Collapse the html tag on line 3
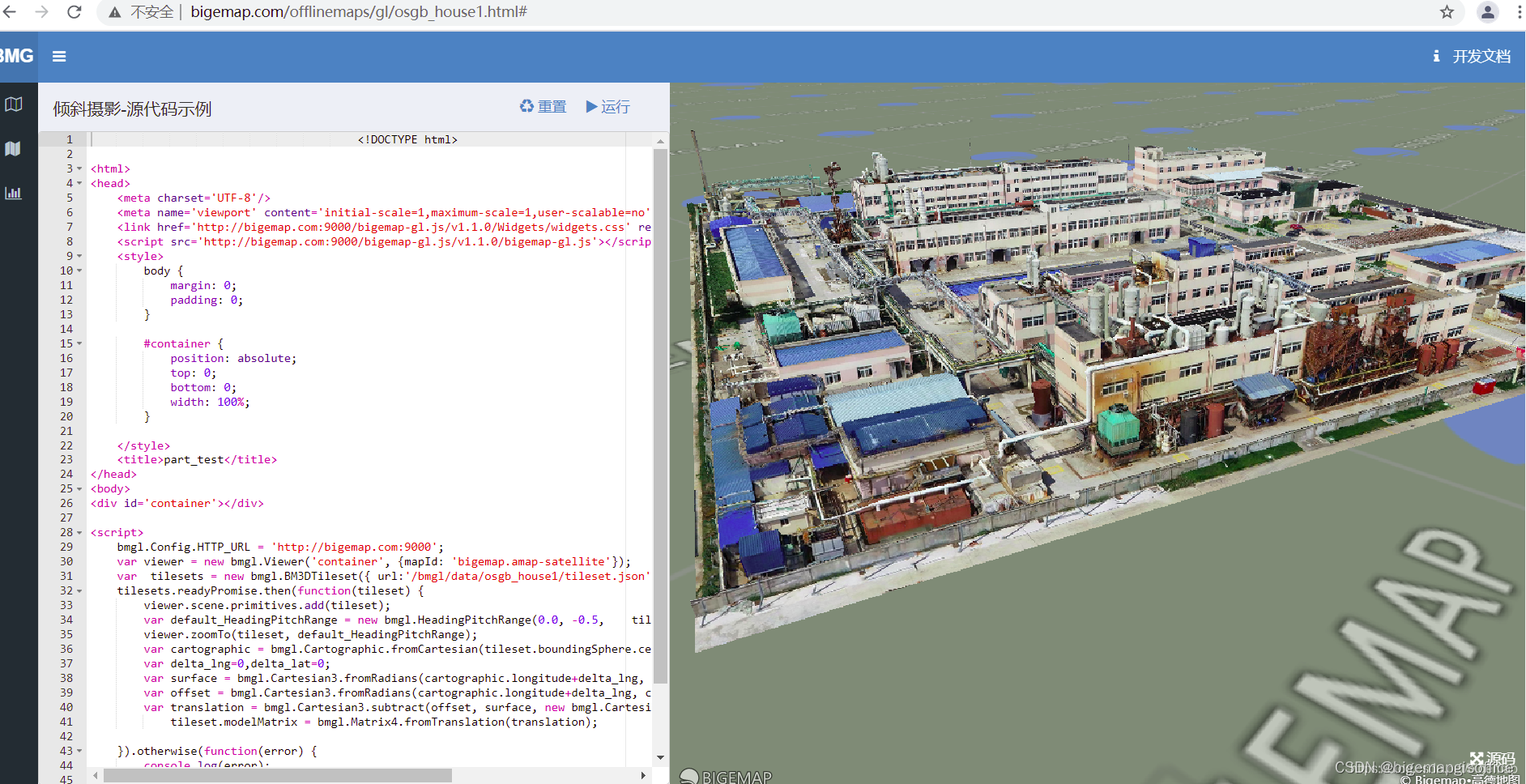The height and width of the screenshot is (784, 1526). coord(79,169)
